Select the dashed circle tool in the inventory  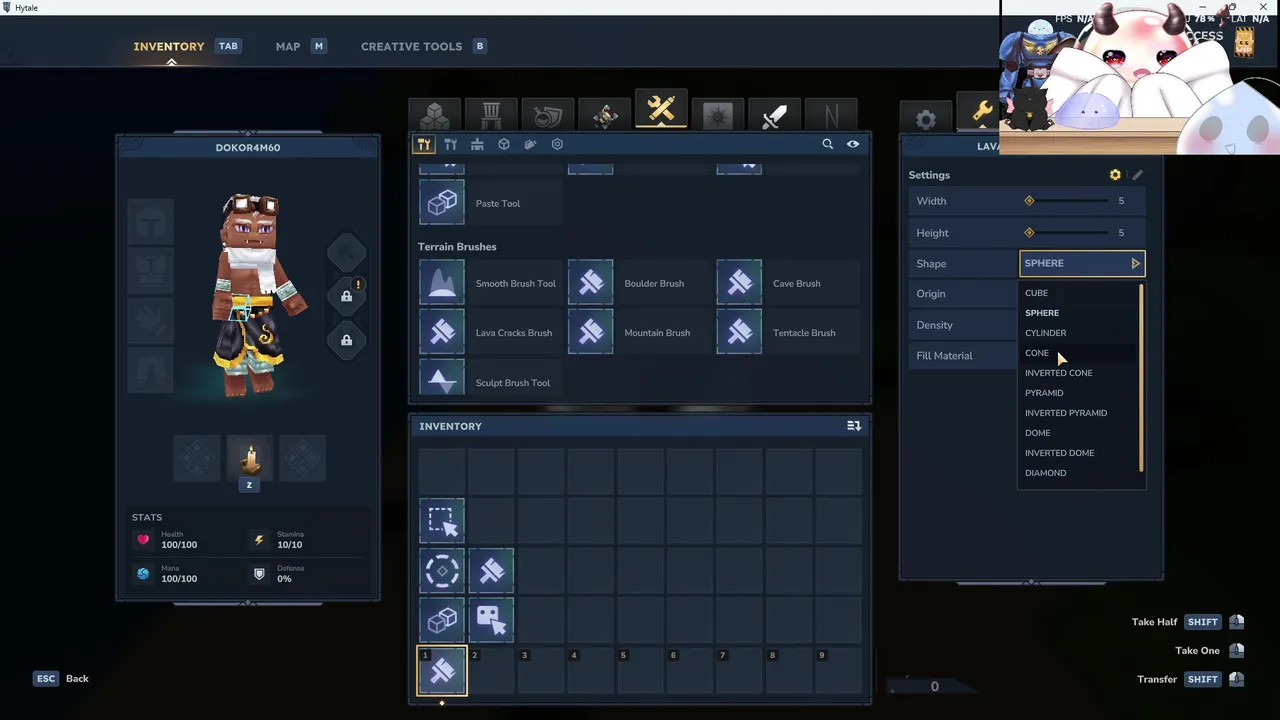point(442,570)
